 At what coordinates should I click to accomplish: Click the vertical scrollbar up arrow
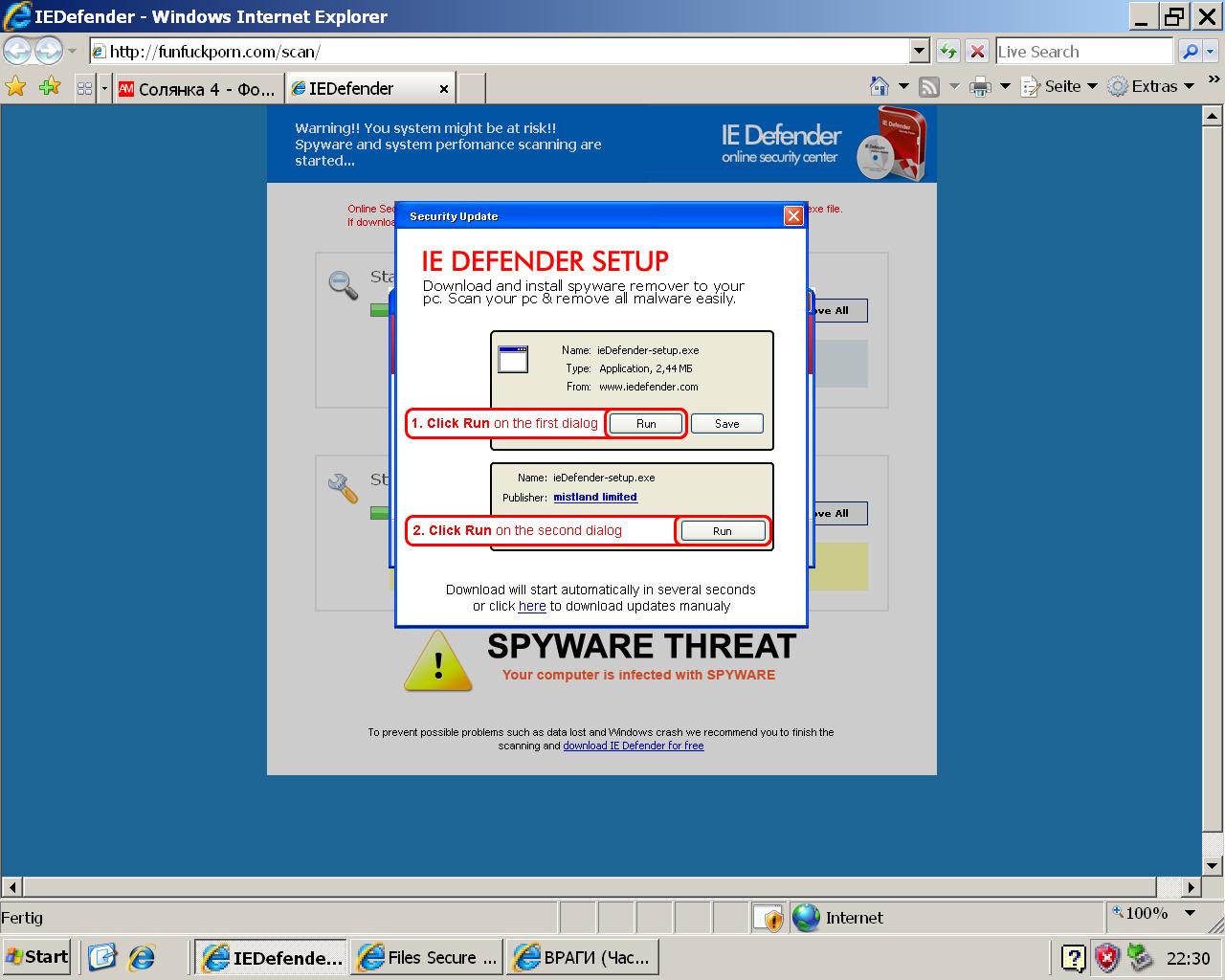point(1214,116)
